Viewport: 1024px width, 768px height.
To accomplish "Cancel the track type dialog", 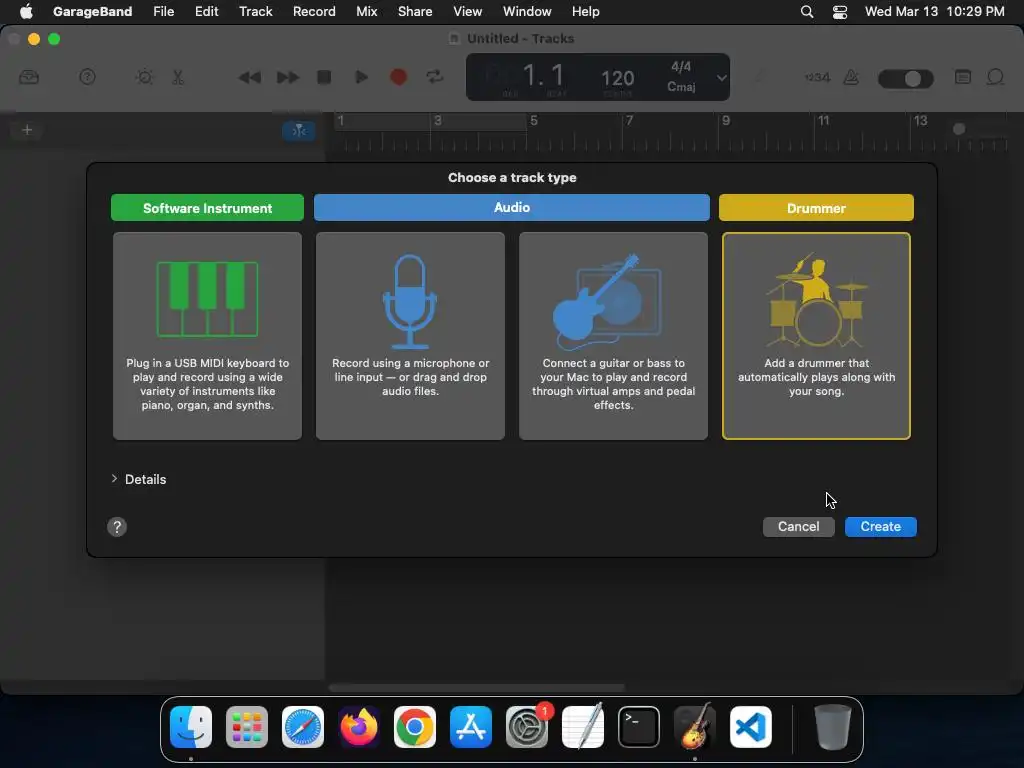I will coord(798,526).
